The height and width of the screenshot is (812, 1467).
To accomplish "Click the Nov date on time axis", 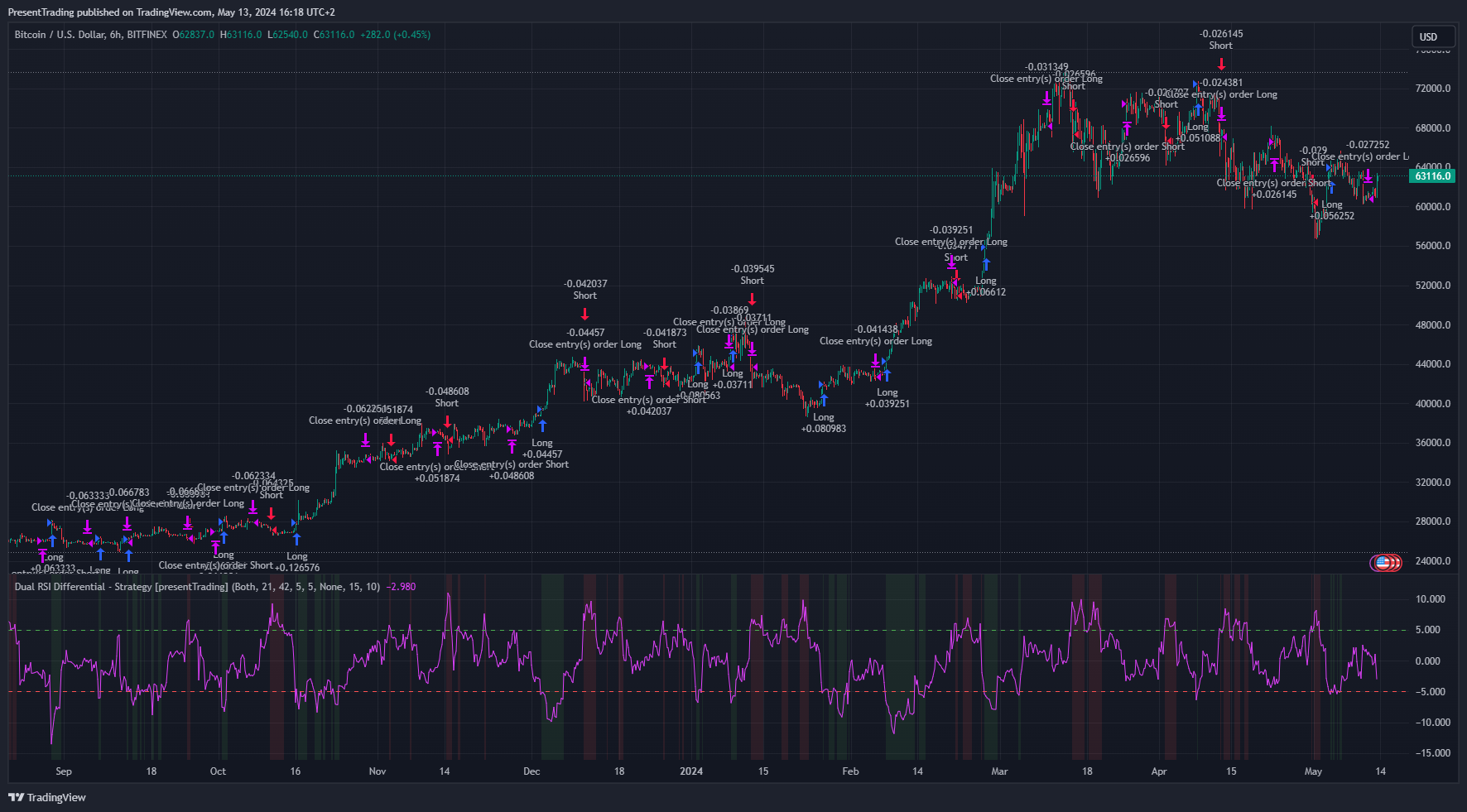I will coord(378,771).
